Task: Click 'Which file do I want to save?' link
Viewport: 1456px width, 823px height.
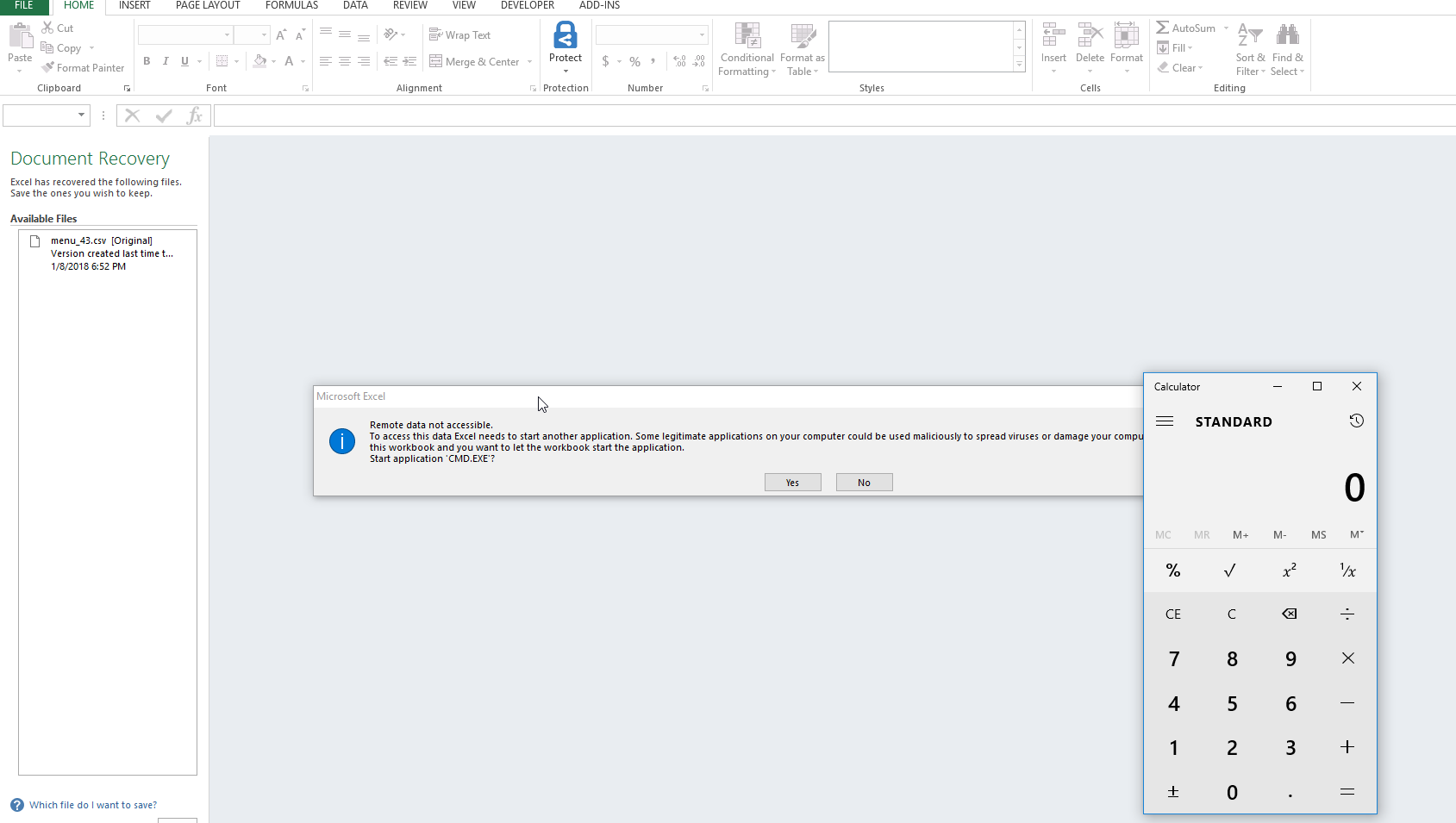Action: (93, 805)
